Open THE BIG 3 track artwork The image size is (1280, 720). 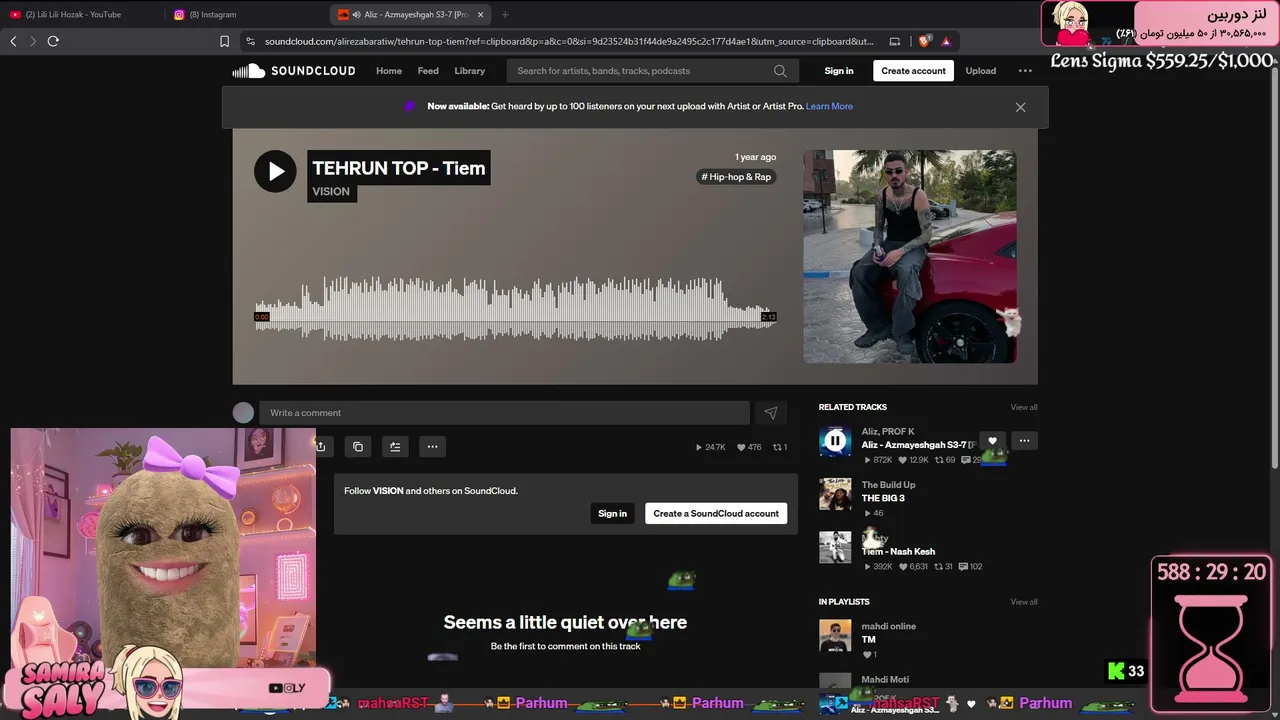pyautogui.click(x=835, y=494)
